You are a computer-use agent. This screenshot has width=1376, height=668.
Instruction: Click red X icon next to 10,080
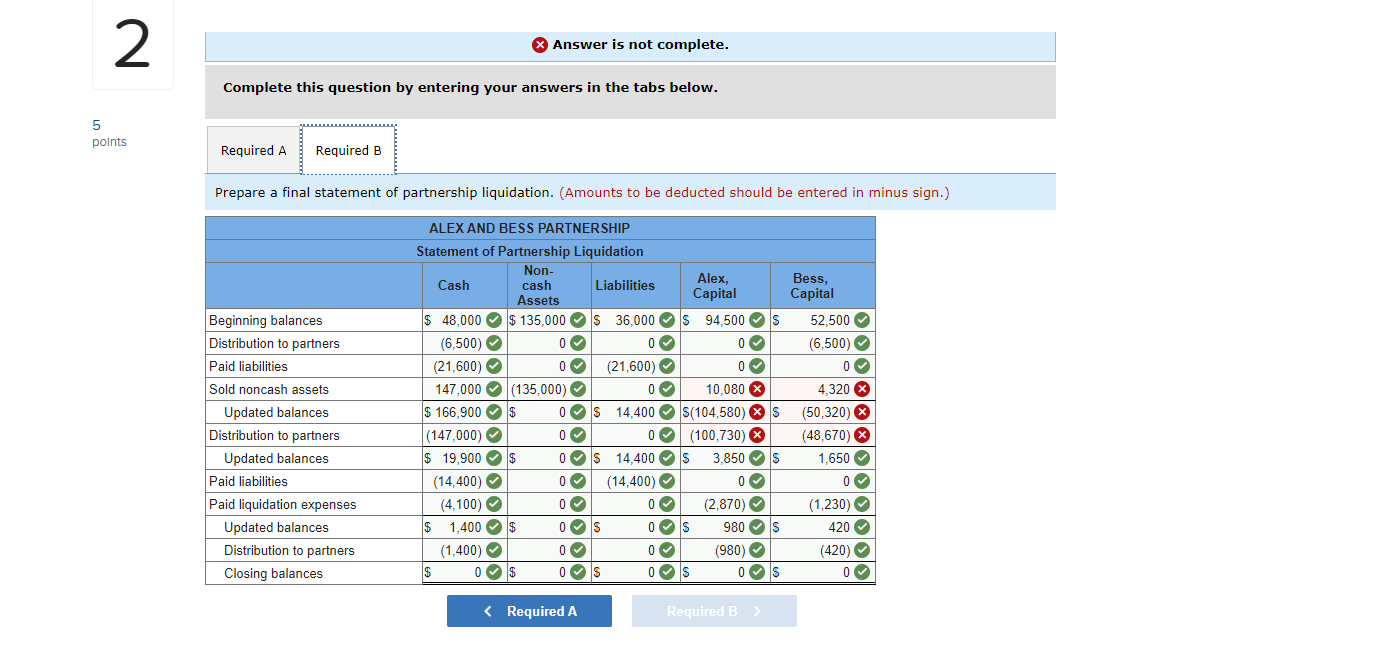[758, 389]
